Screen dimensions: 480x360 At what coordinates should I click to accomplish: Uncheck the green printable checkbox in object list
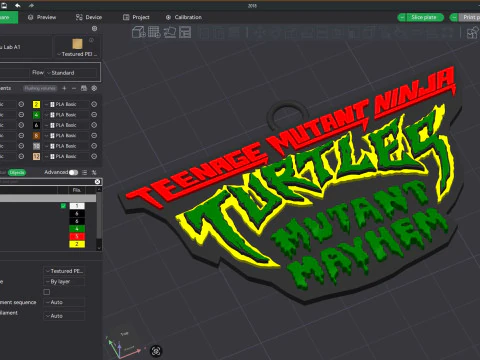63,206
